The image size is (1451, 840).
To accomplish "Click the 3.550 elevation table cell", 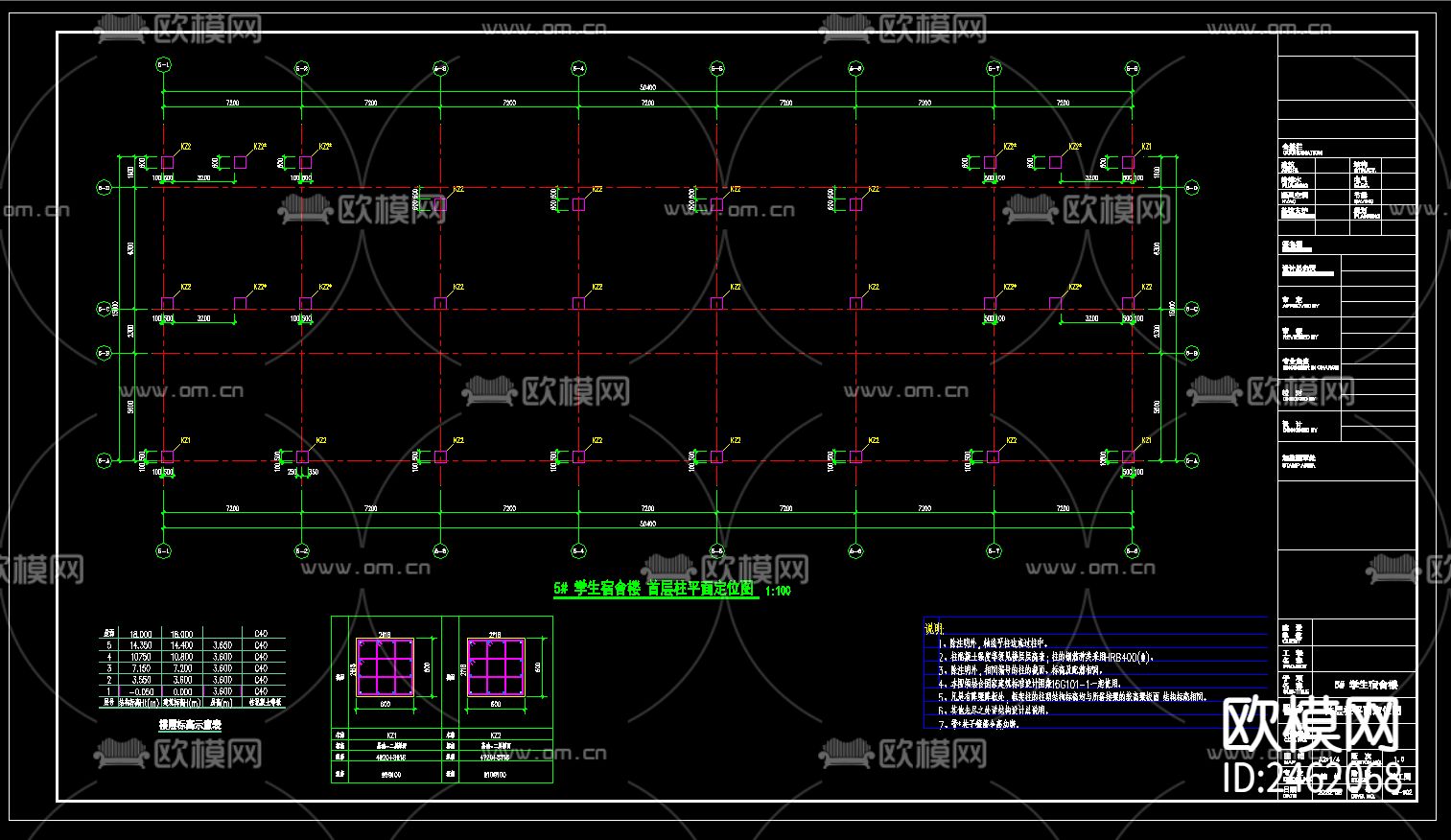I will (x=141, y=680).
